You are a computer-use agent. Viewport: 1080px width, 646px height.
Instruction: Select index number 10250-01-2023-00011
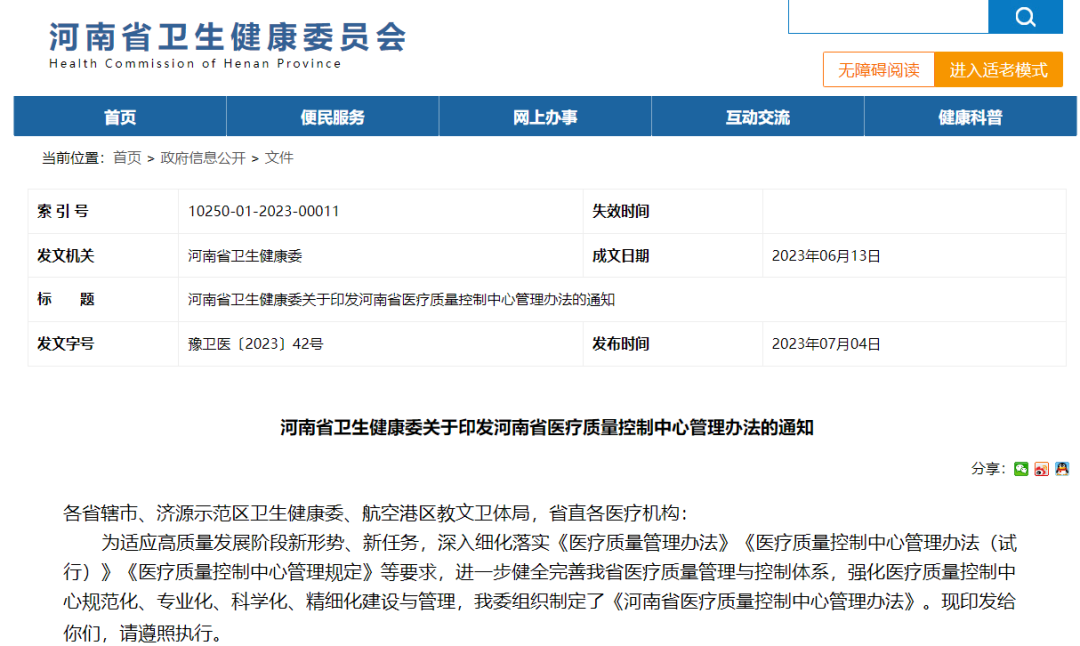click(x=264, y=211)
